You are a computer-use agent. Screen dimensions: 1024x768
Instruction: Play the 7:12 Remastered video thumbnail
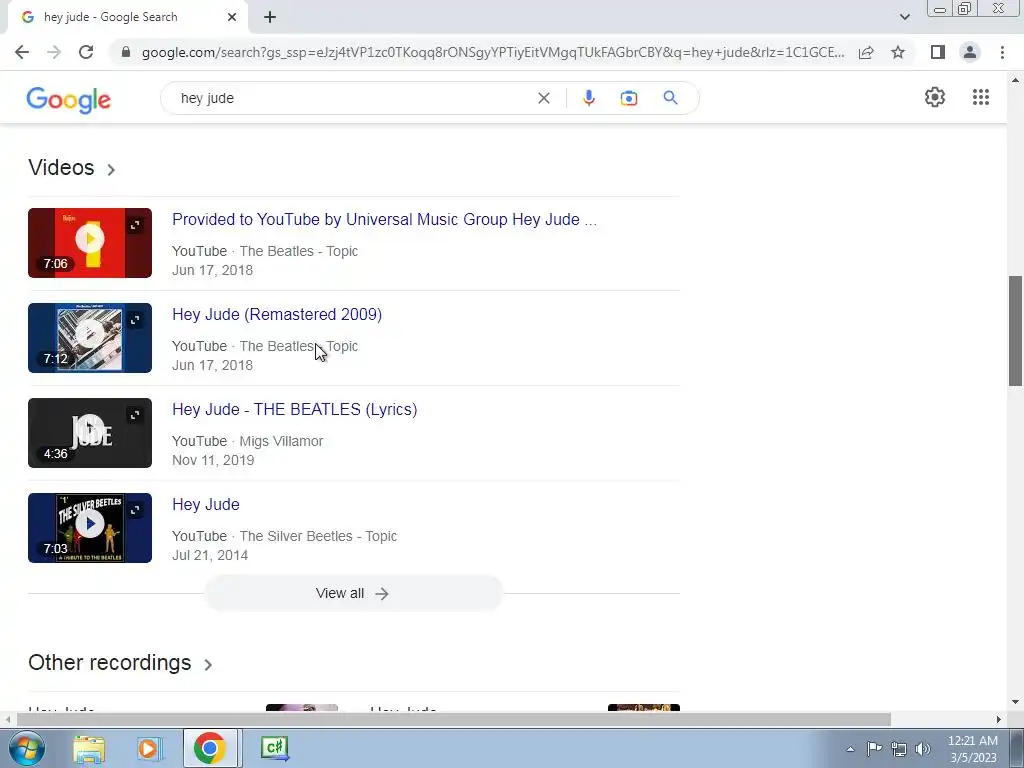click(90, 334)
